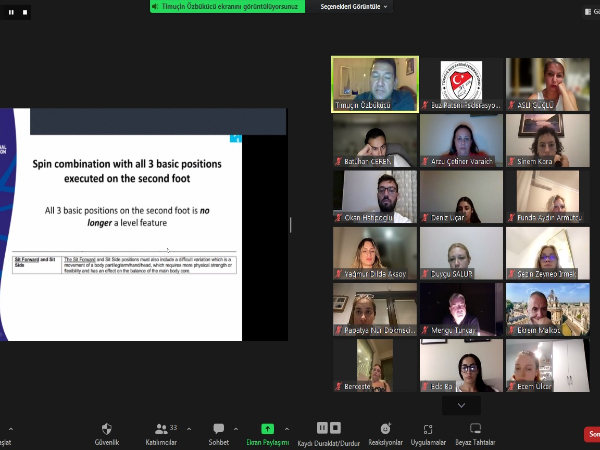Click muted mic icon on Sezin Zeynep İrmek tile
600x450 pixels.
click(511, 274)
